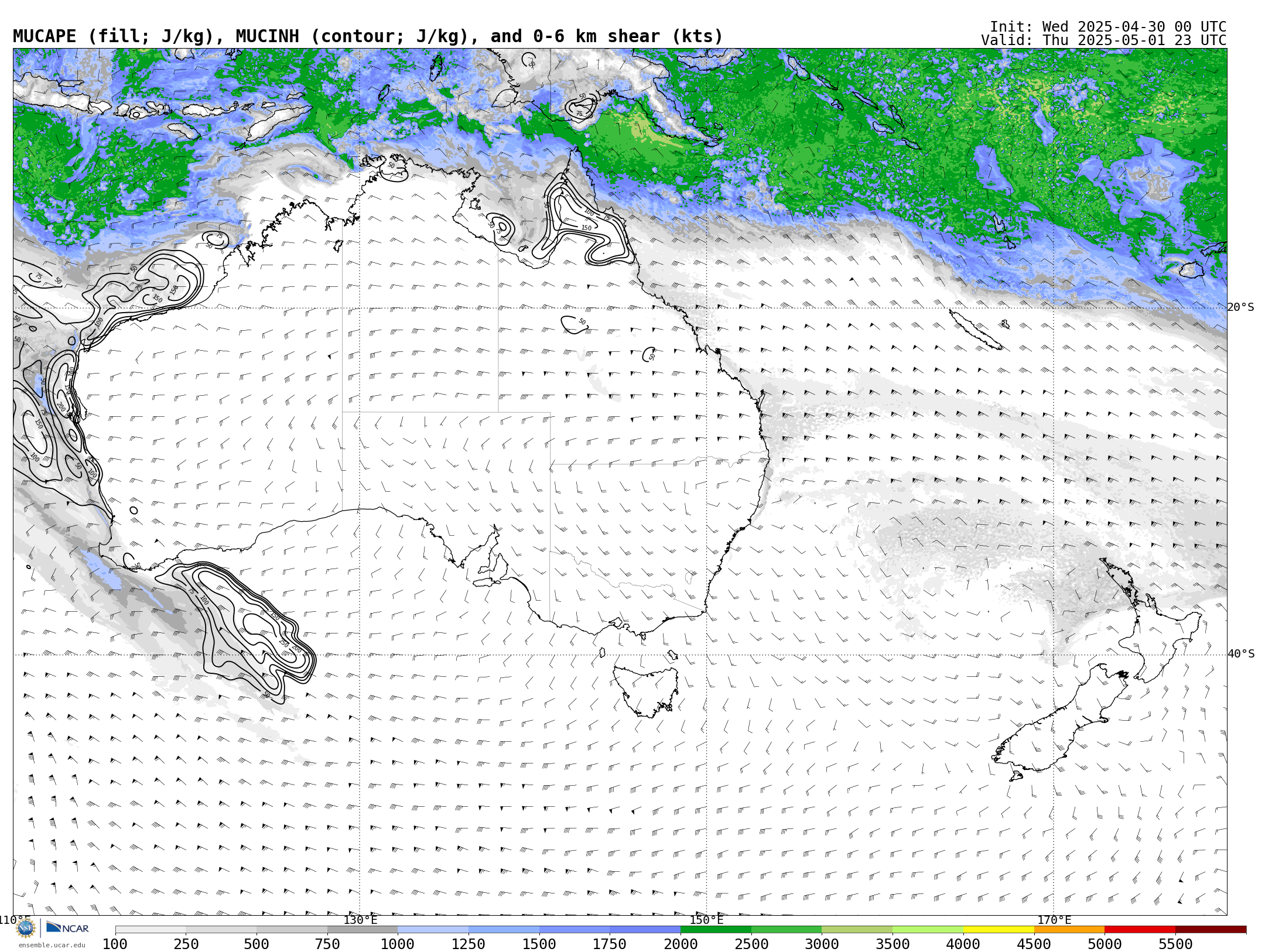The image size is (1265, 952).
Task: Pick the light blue 1250–1500 colorbar swatch
Action: click(x=504, y=930)
